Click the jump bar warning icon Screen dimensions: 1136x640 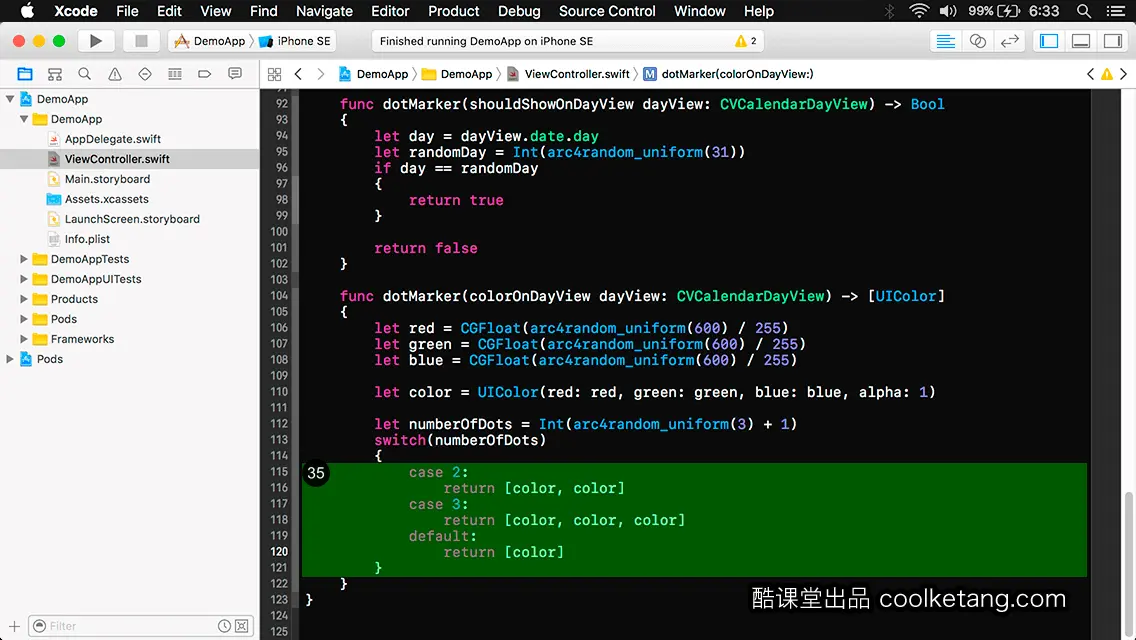pos(1107,74)
